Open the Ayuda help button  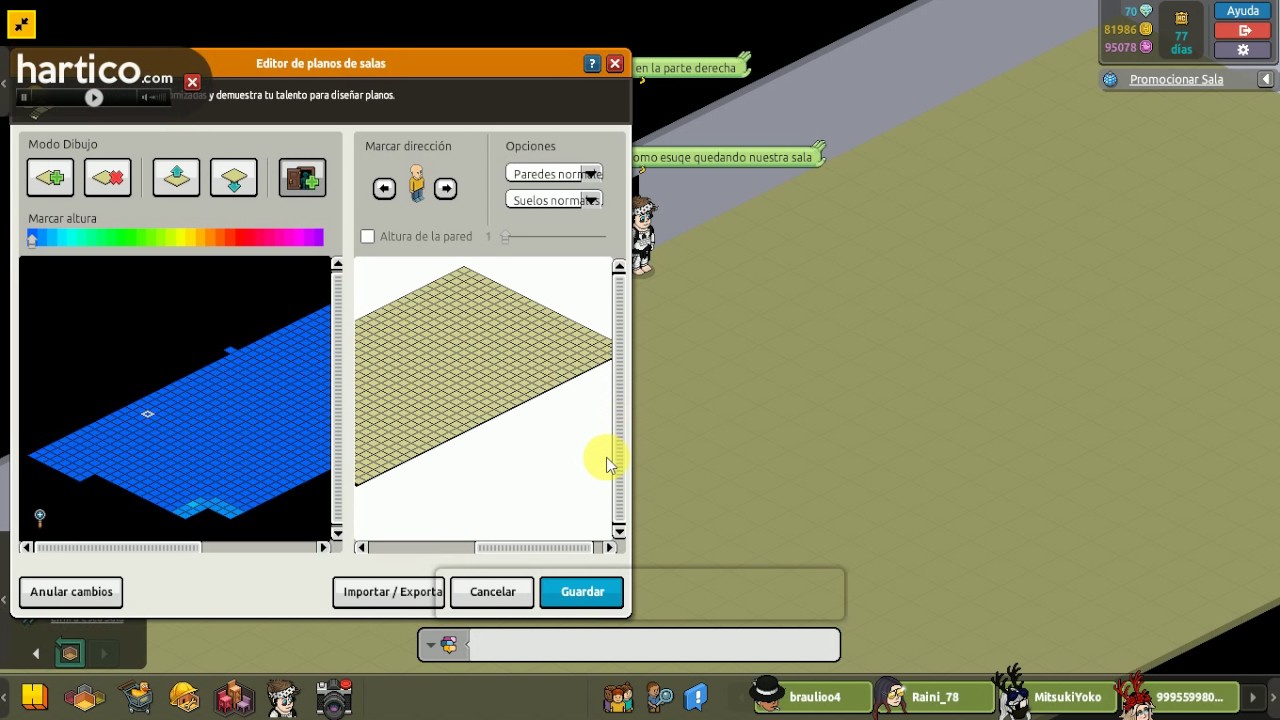click(x=1243, y=11)
